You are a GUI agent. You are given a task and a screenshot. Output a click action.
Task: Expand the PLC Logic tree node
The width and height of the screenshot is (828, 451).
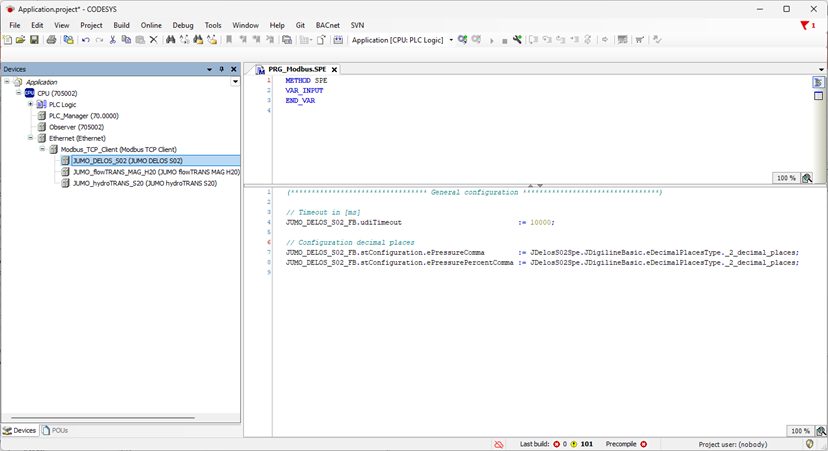click(31, 104)
